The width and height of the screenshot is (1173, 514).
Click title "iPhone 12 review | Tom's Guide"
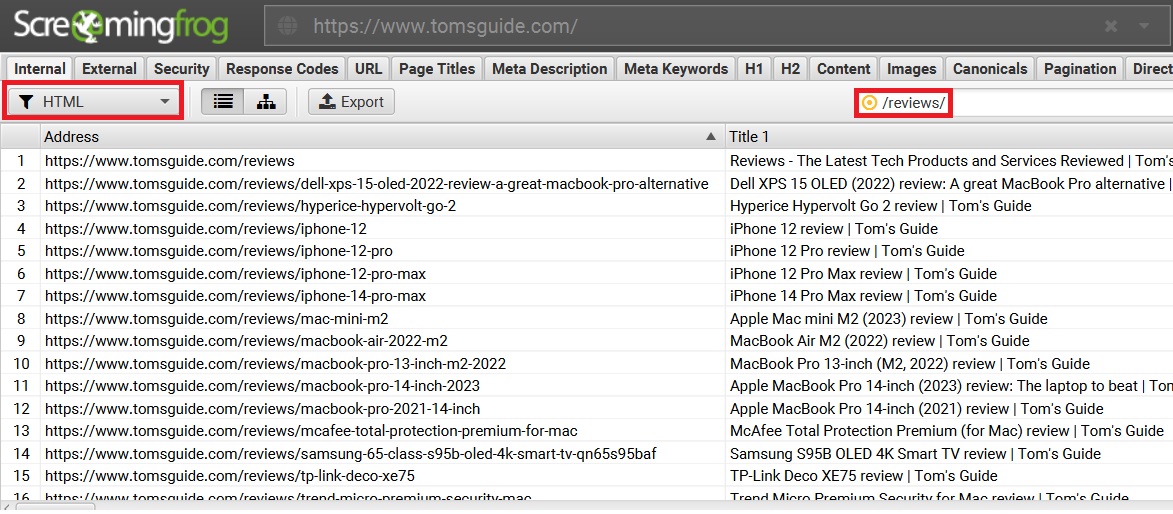(x=833, y=228)
